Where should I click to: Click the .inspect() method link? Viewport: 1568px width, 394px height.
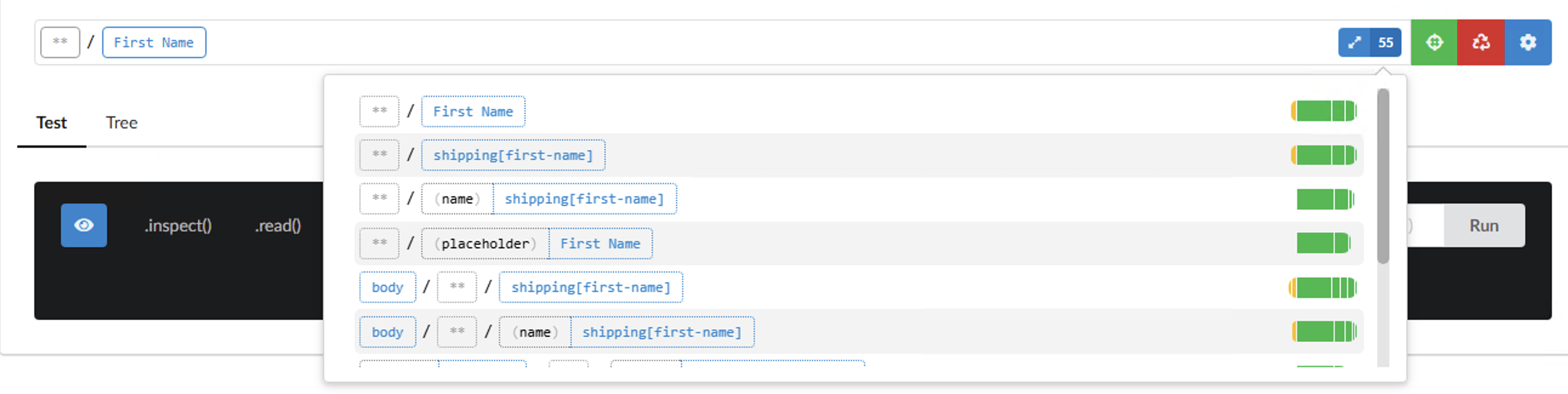point(178,225)
